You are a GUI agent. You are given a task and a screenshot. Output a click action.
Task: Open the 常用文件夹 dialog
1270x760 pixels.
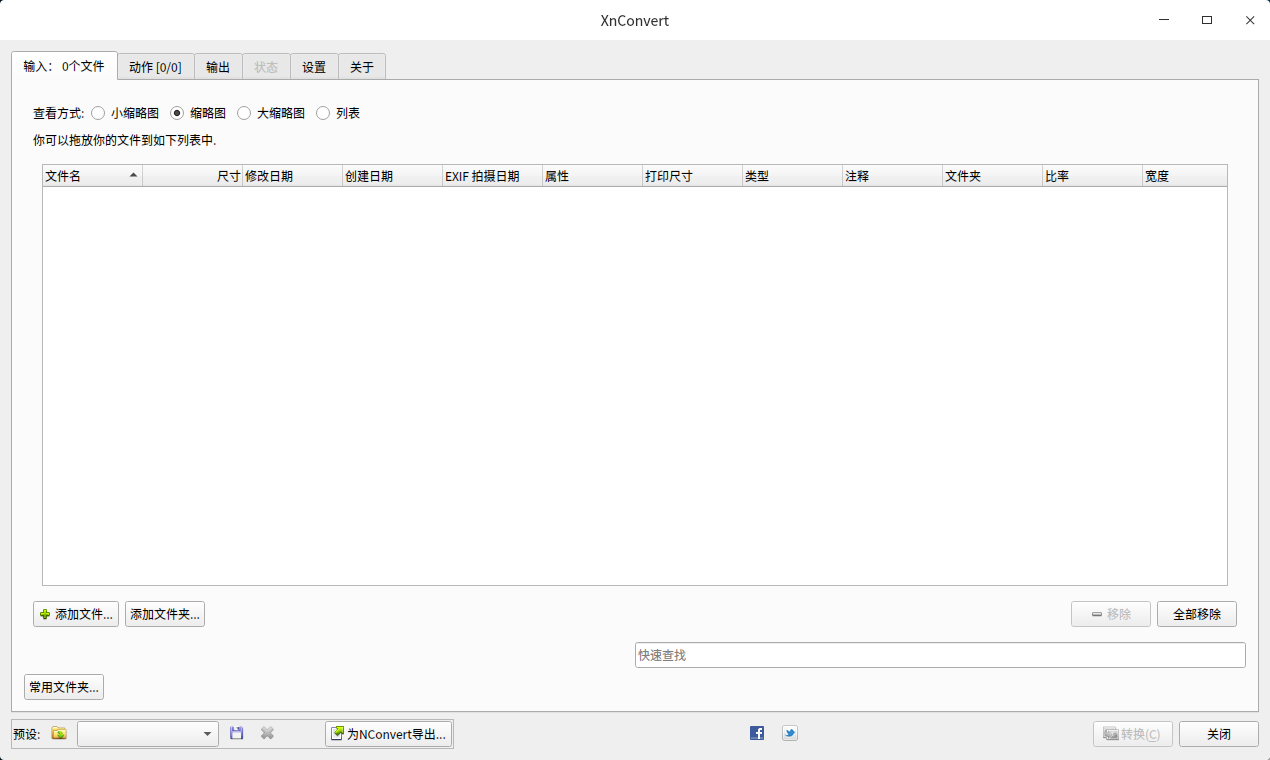(x=63, y=686)
